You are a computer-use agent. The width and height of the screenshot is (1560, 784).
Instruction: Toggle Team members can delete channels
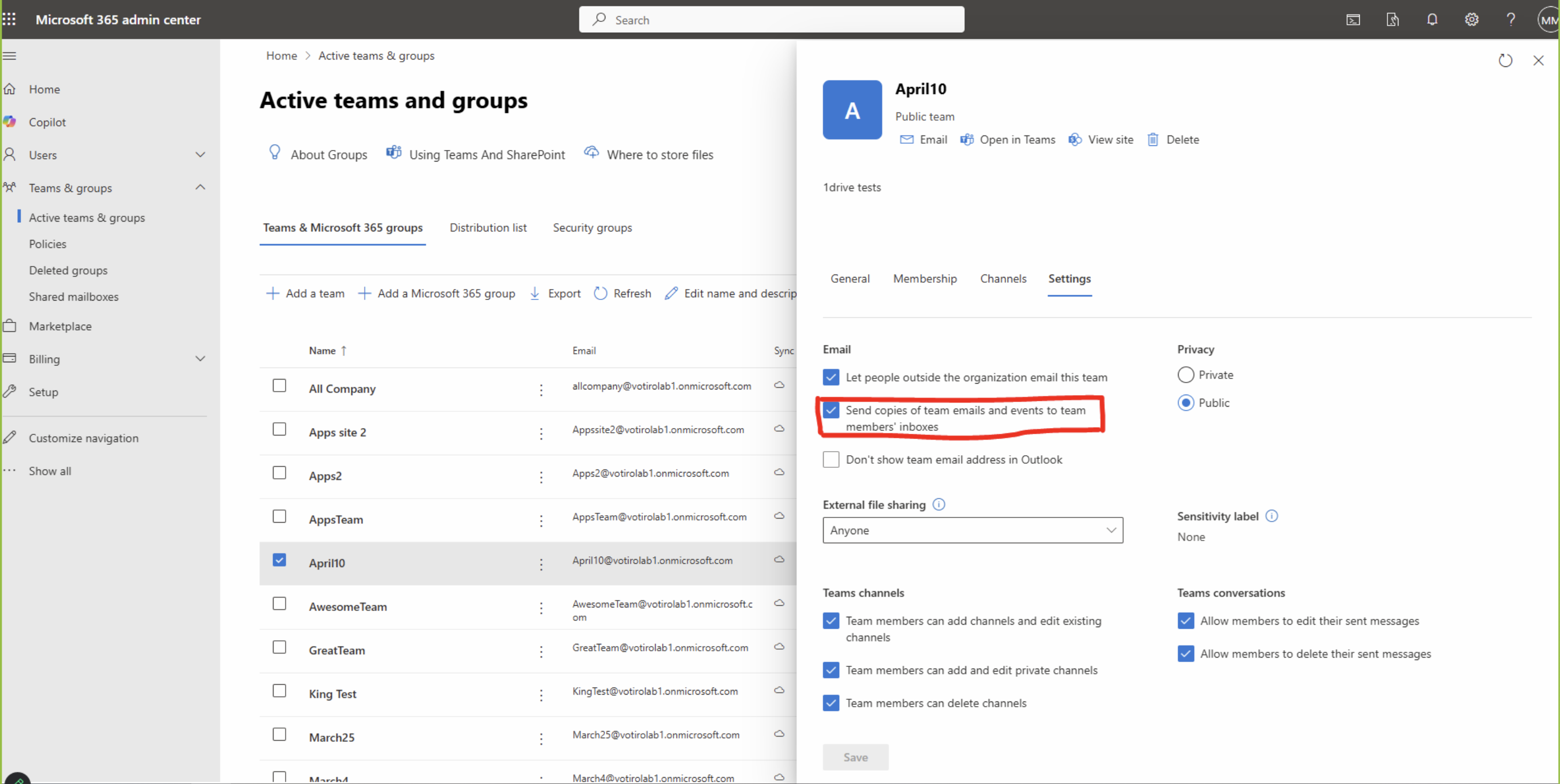point(831,703)
